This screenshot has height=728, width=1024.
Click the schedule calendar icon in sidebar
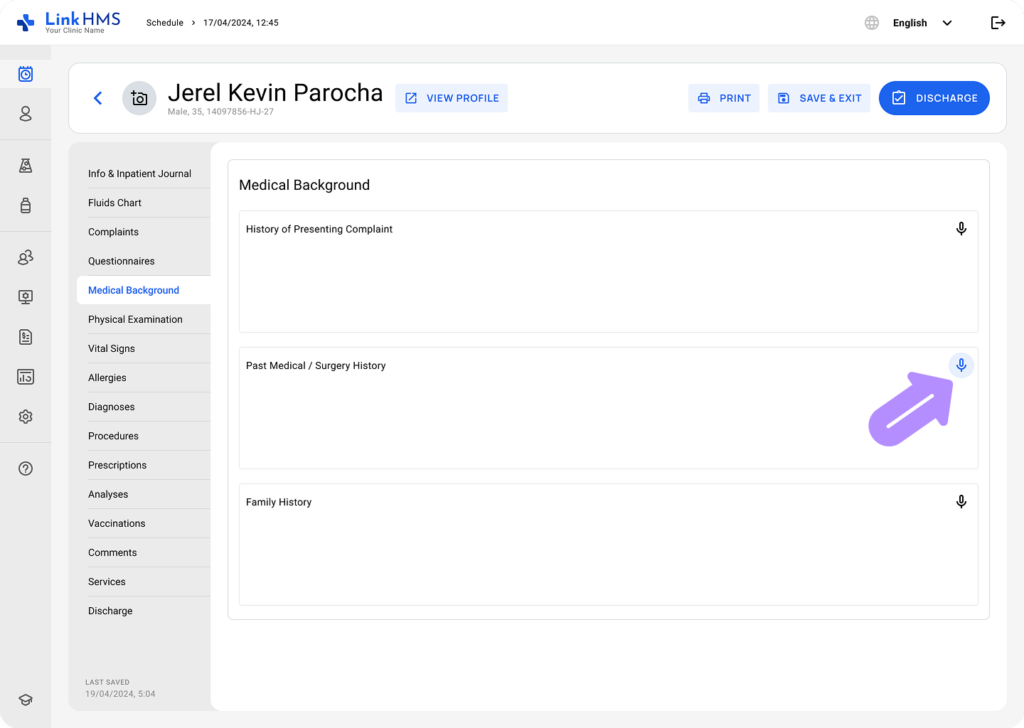click(25, 74)
